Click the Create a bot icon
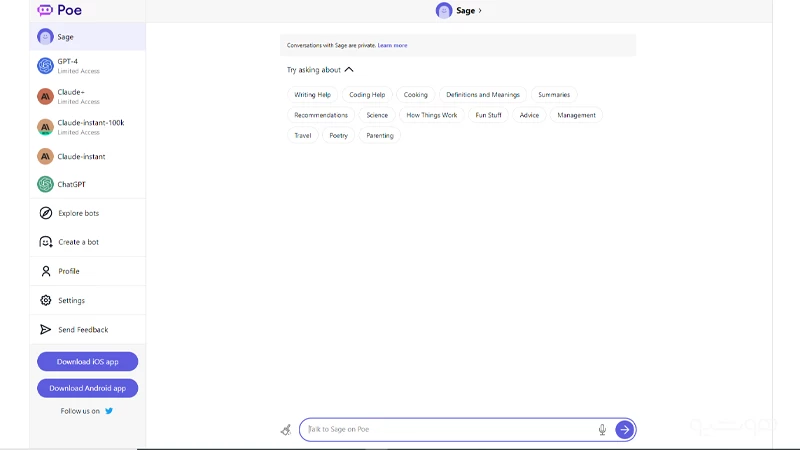The width and height of the screenshot is (800, 450). tap(46, 242)
